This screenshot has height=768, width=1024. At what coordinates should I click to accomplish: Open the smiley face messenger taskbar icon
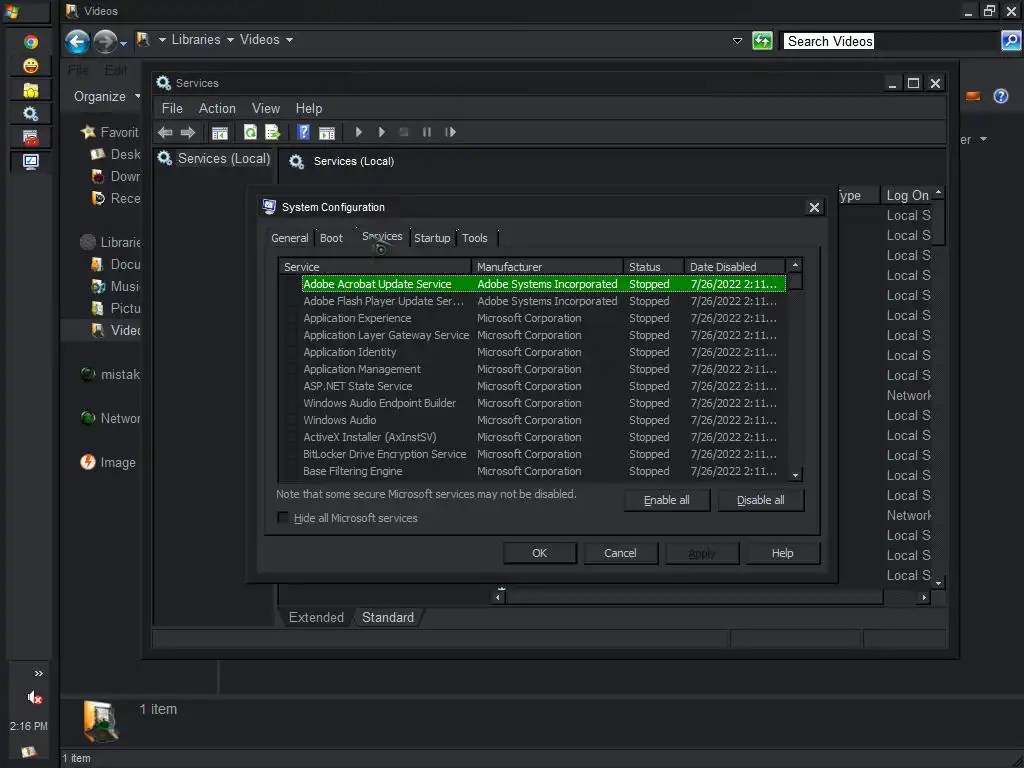pos(31,66)
